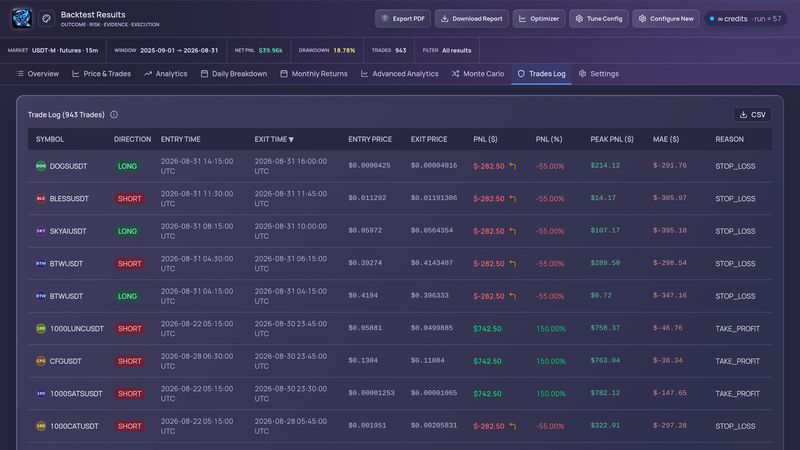Click the MAE value $-395.18
800x450 pixels.
669,230
